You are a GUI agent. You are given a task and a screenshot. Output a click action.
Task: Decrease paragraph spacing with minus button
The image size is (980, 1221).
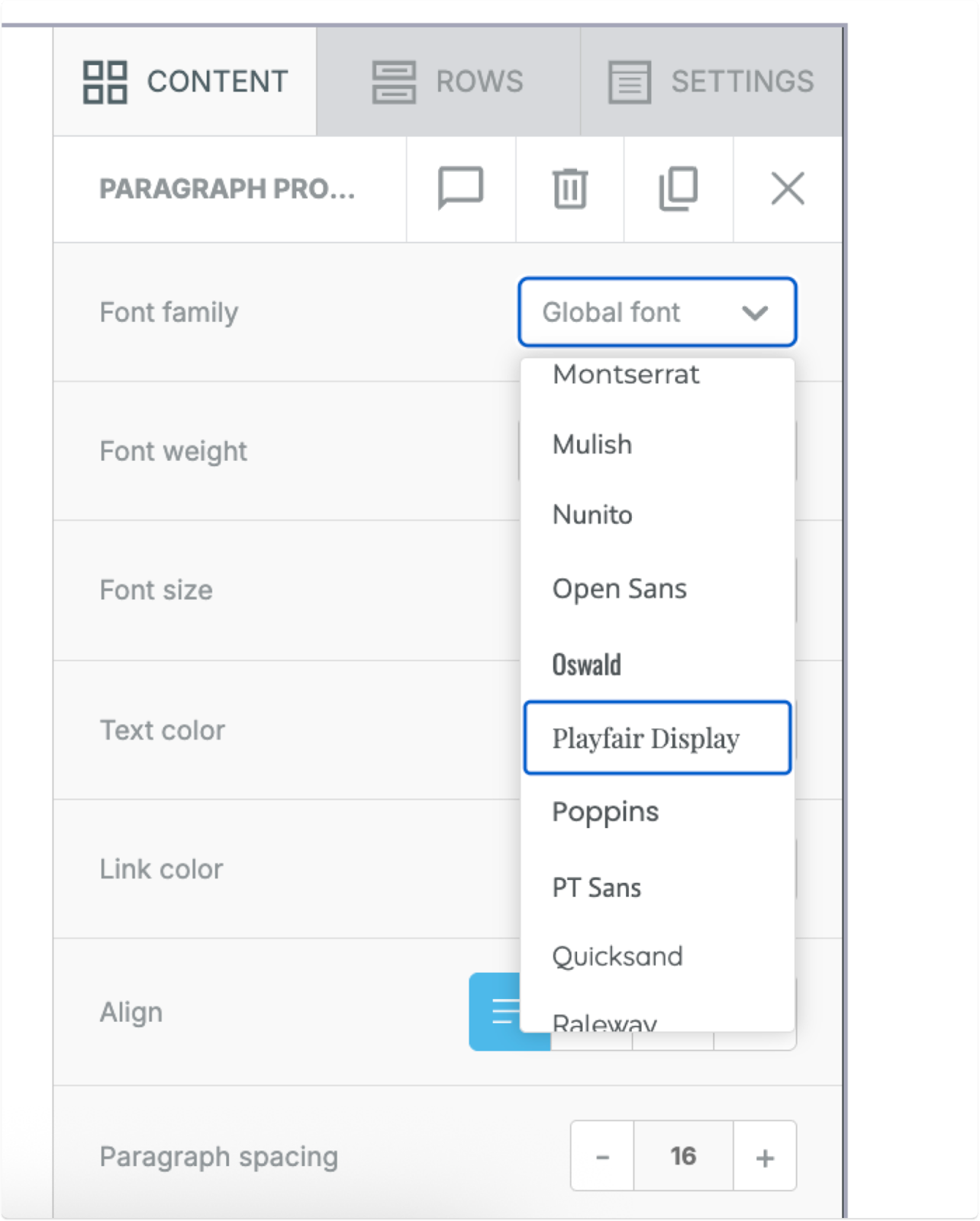602,1156
